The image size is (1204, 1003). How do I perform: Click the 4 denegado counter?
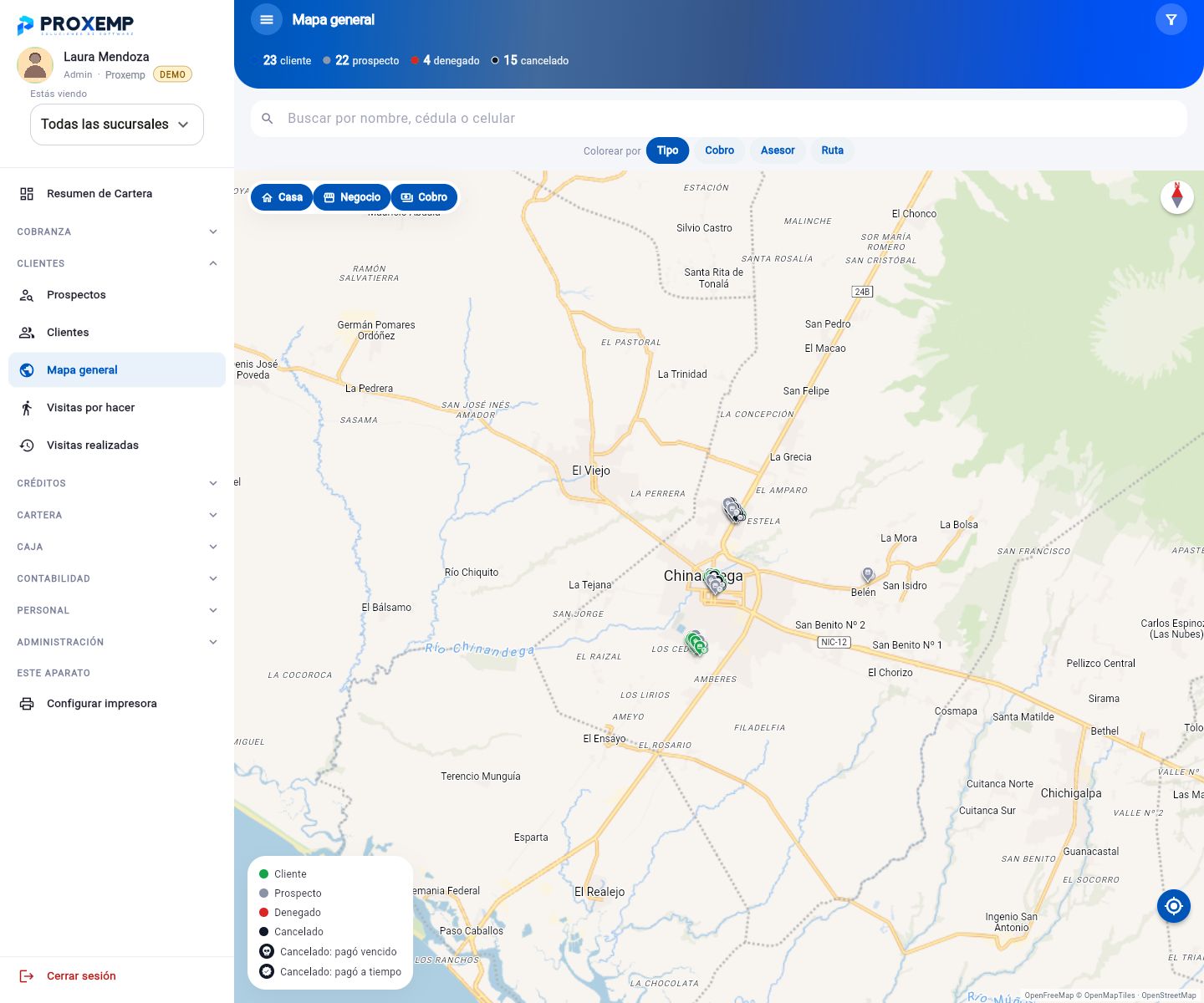446,60
